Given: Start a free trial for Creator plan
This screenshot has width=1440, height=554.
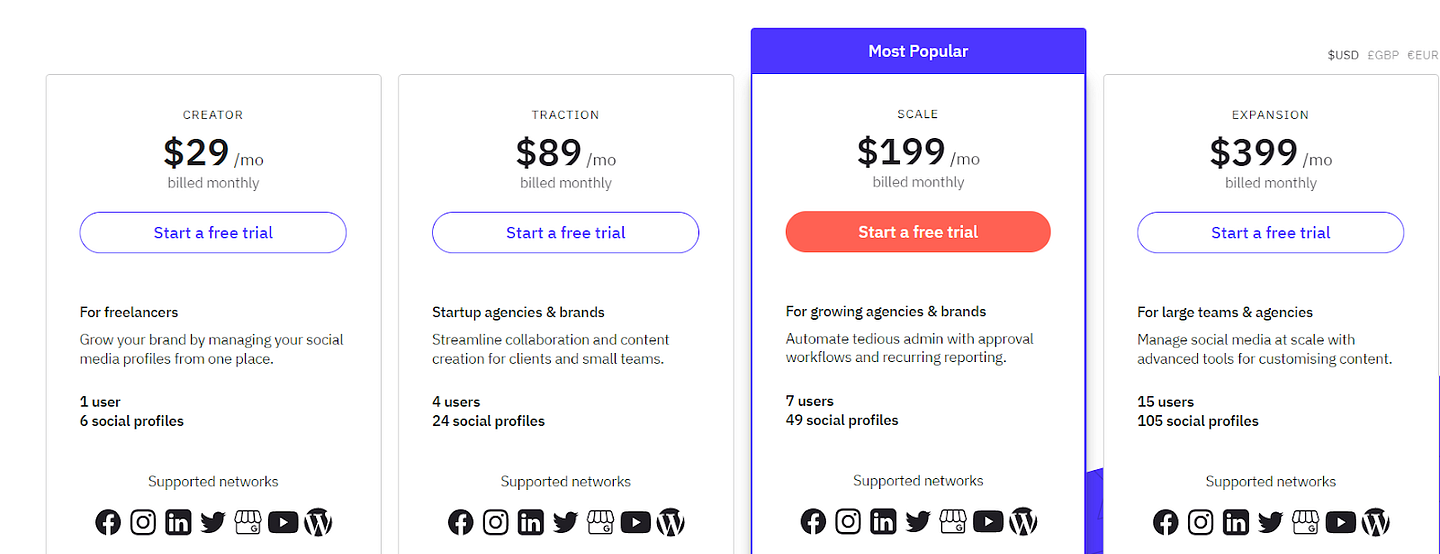Looking at the screenshot, I should point(213,233).
